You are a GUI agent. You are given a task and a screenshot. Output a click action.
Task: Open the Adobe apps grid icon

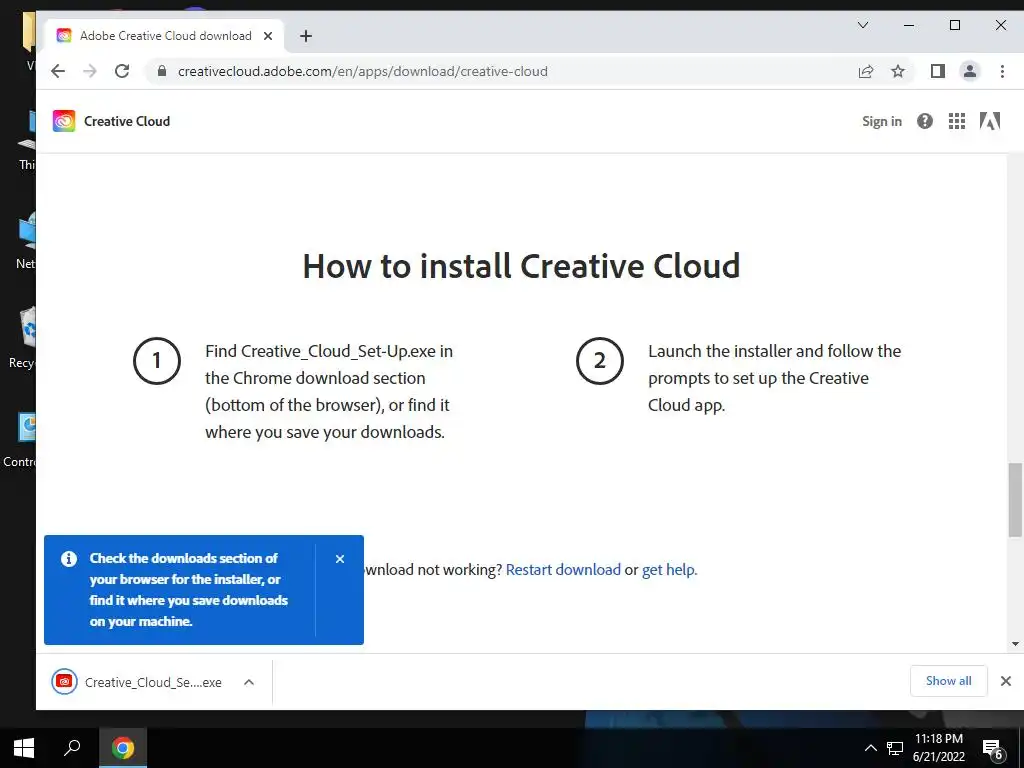957,121
